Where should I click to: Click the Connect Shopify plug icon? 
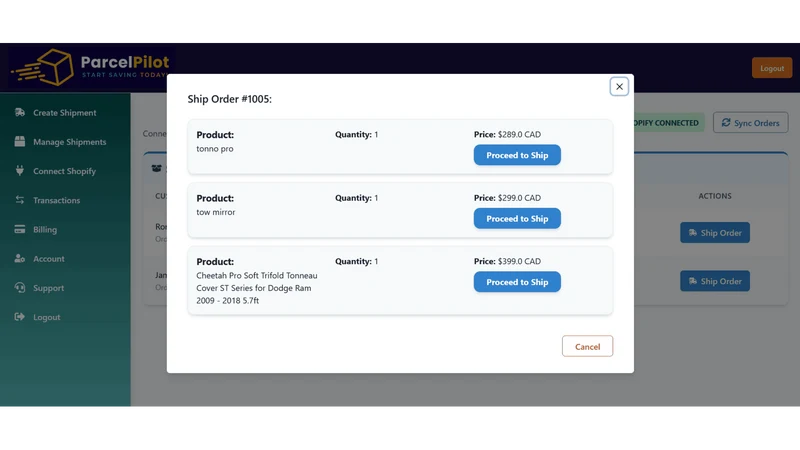click(x=20, y=170)
